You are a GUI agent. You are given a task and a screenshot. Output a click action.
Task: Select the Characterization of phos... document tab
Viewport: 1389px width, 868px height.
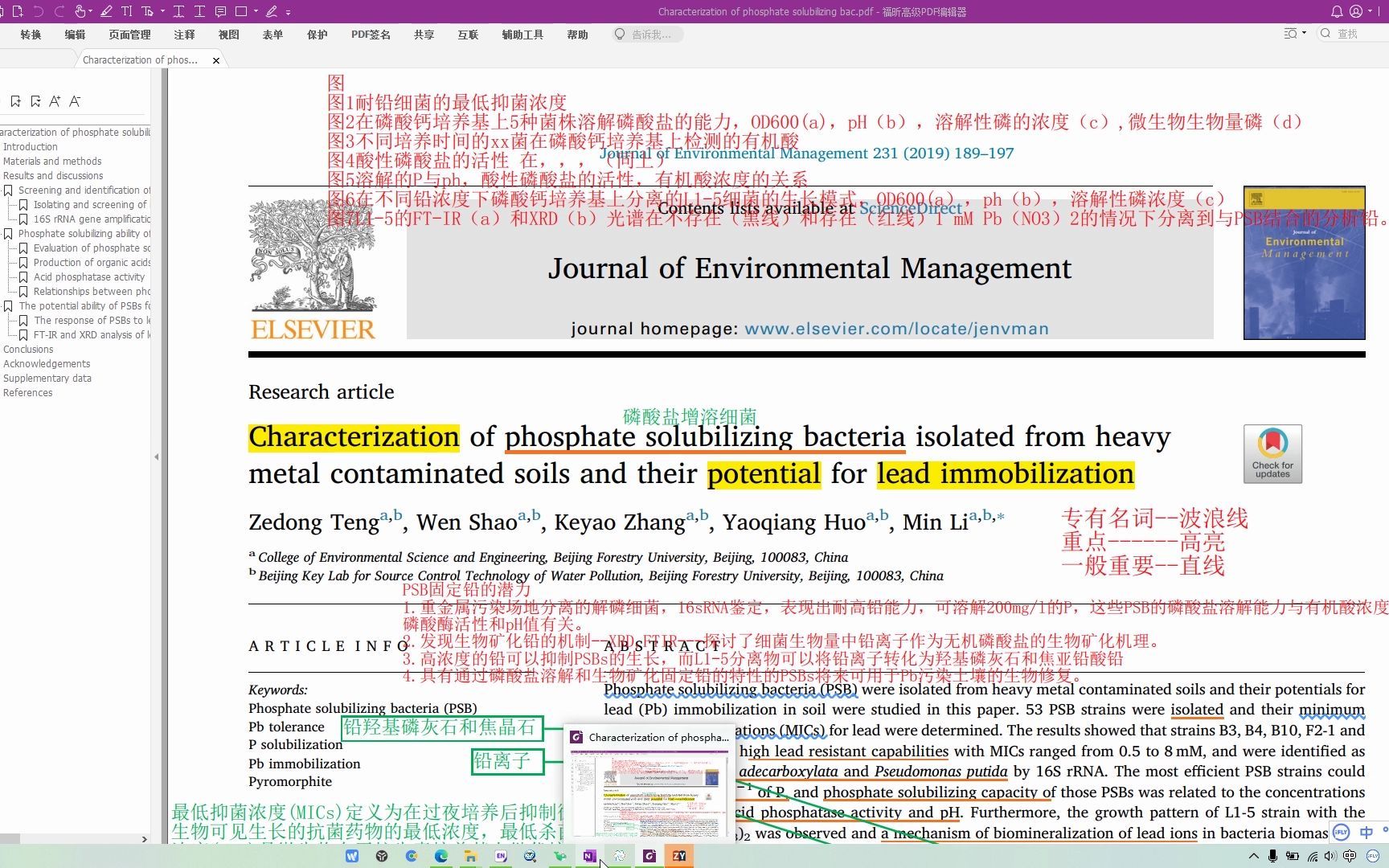(140, 59)
